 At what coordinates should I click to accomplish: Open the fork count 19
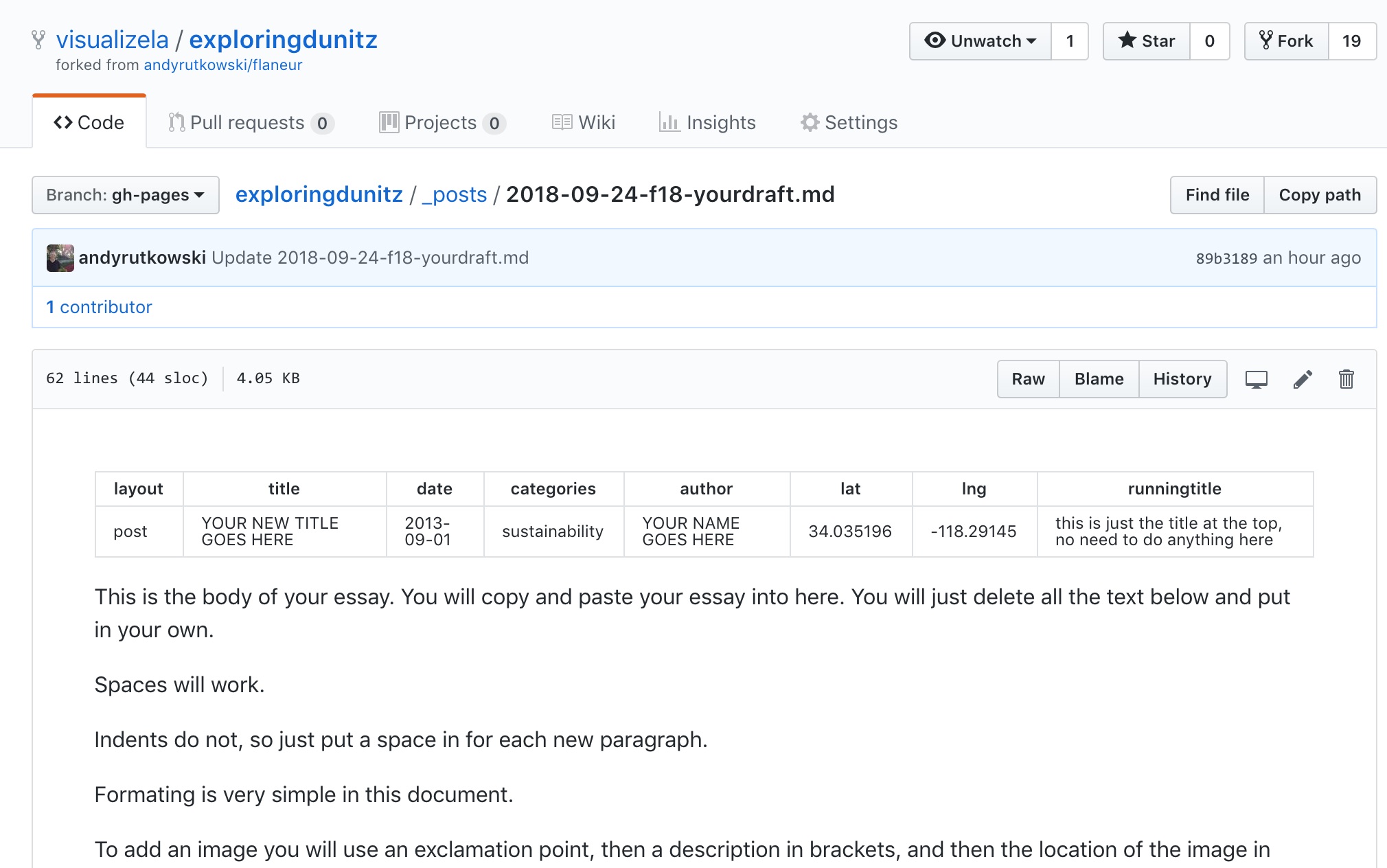1351,41
